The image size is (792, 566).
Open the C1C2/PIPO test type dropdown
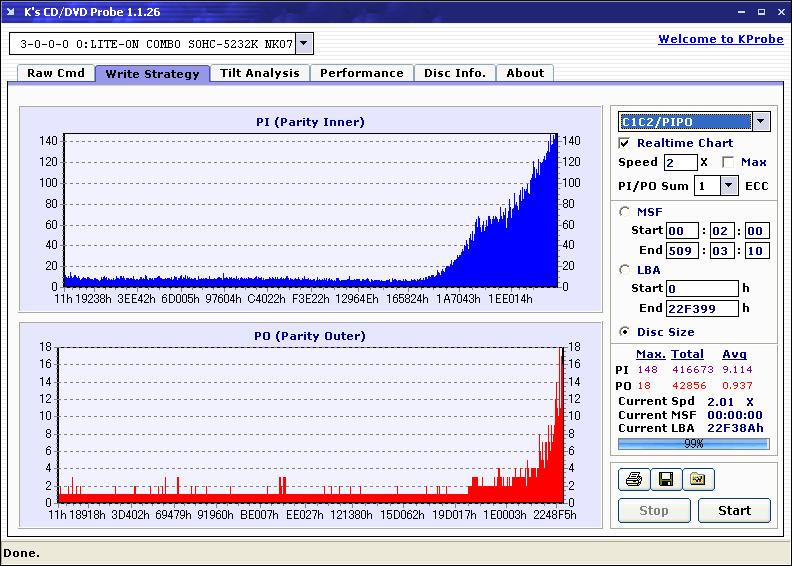(761, 122)
